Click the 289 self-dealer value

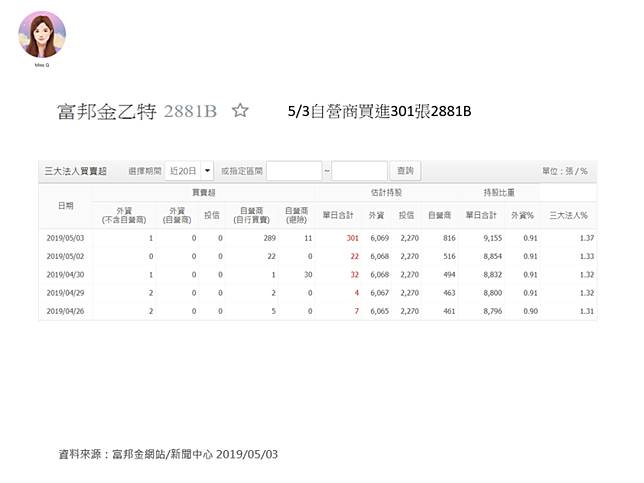tap(269, 238)
